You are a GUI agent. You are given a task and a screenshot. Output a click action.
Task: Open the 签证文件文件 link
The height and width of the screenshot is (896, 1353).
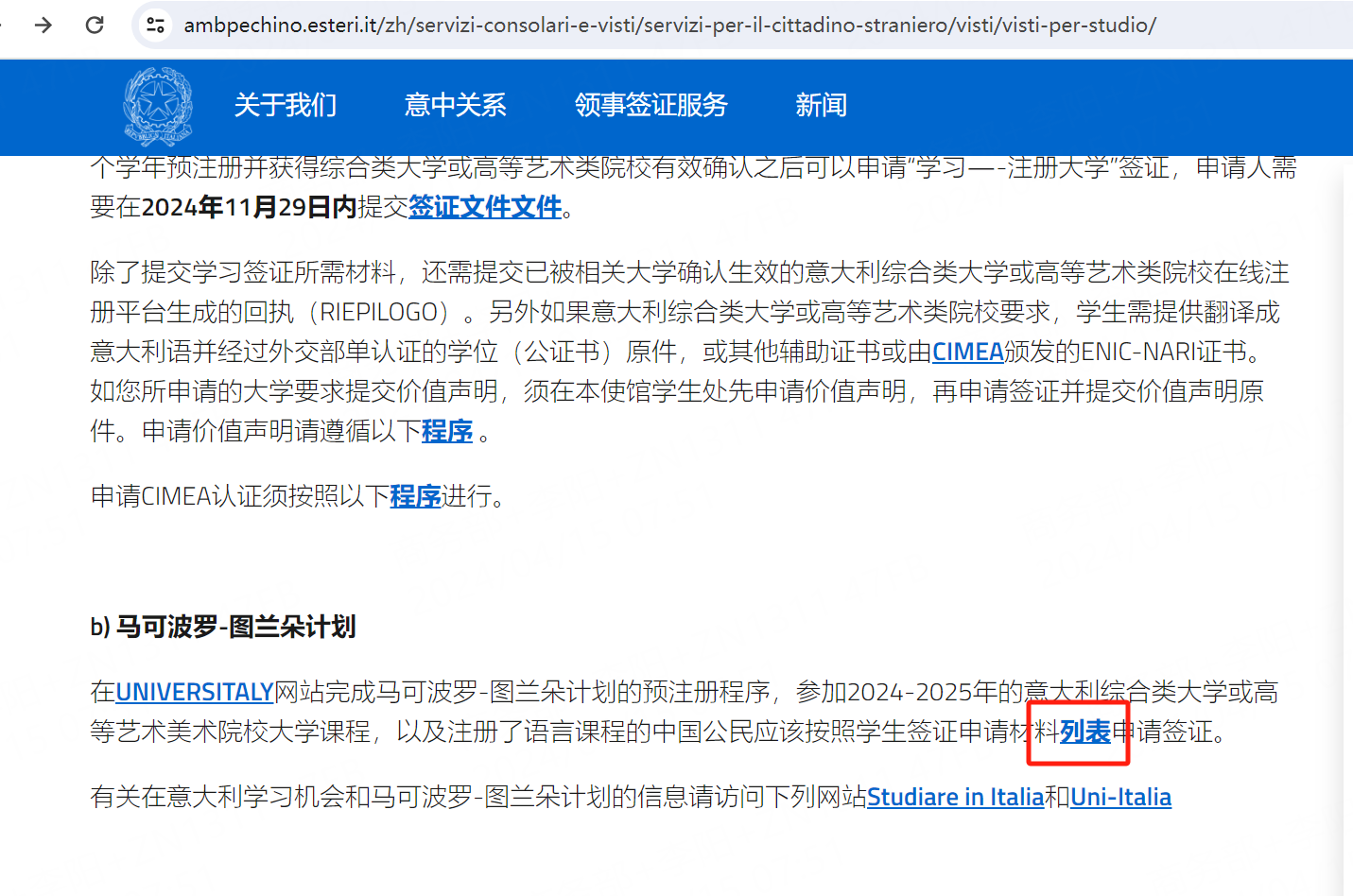click(x=485, y=207)
